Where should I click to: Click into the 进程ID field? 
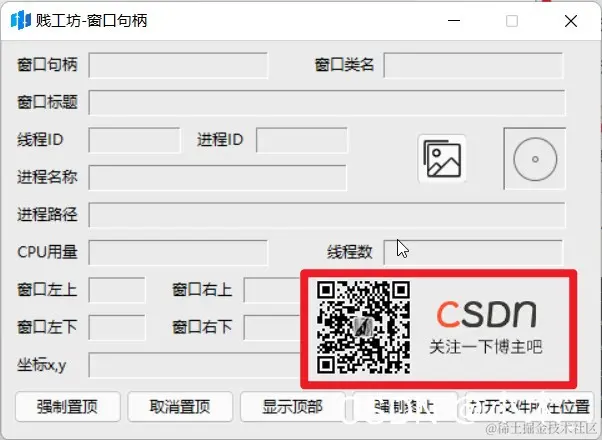tap(302, 140)
